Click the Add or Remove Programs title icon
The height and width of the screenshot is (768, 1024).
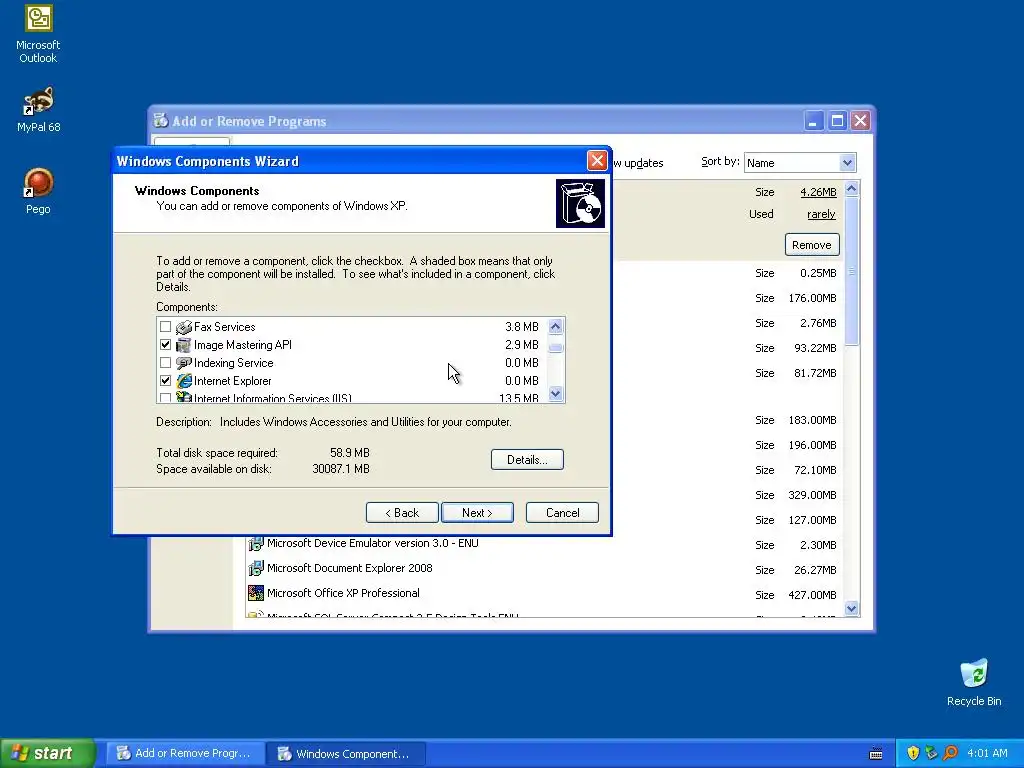(161, 121)
